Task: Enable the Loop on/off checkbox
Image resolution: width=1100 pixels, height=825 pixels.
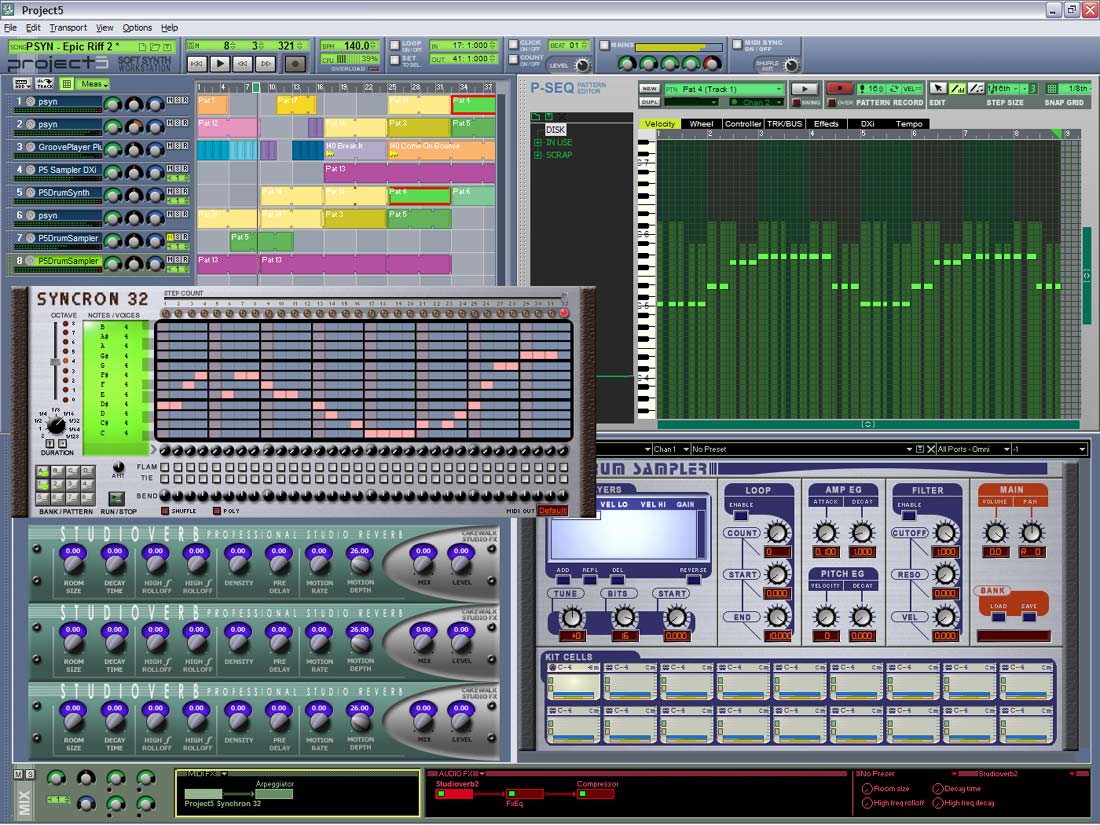Action: [x=394, y=46]
